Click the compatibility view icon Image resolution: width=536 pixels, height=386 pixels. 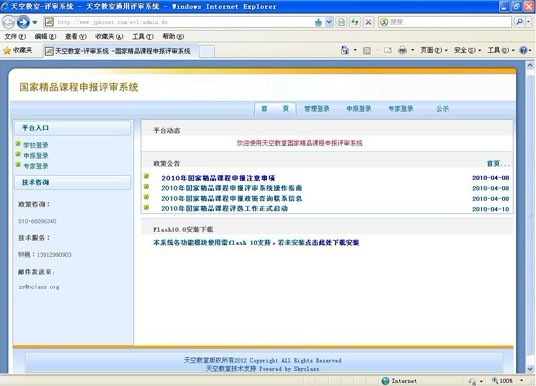tap(341, 22)
